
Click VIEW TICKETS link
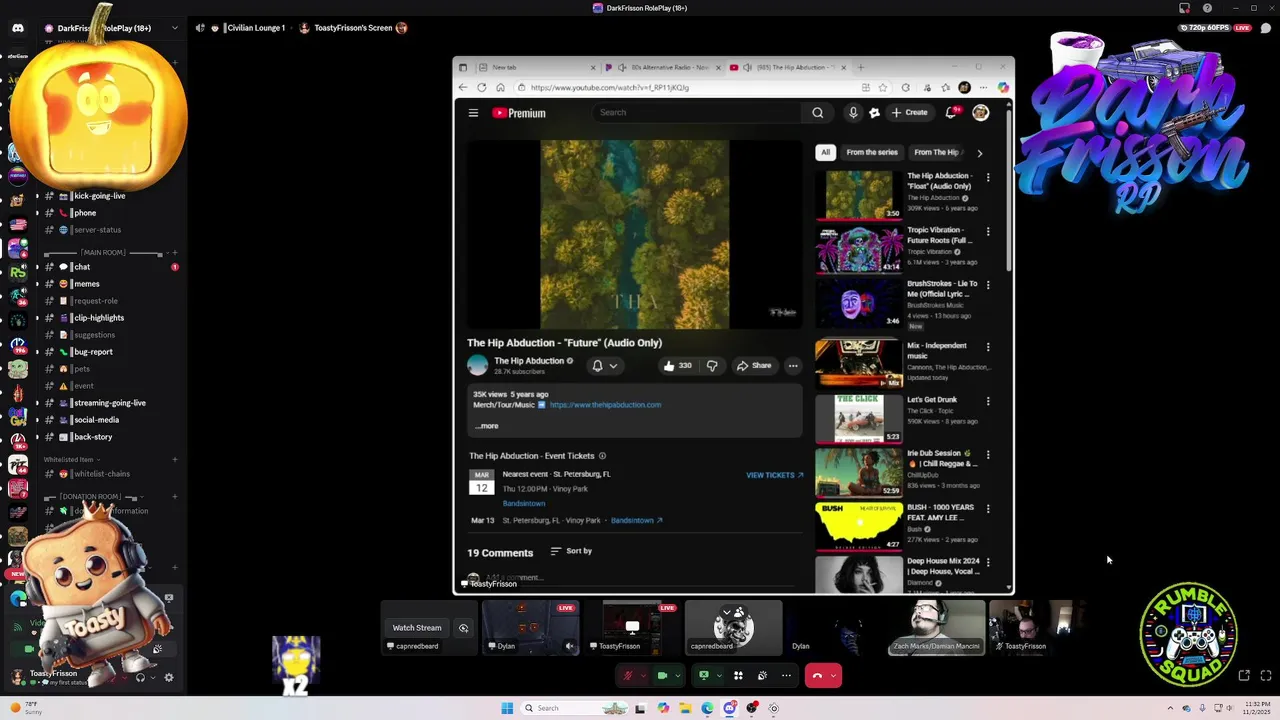tap(775, 476)
